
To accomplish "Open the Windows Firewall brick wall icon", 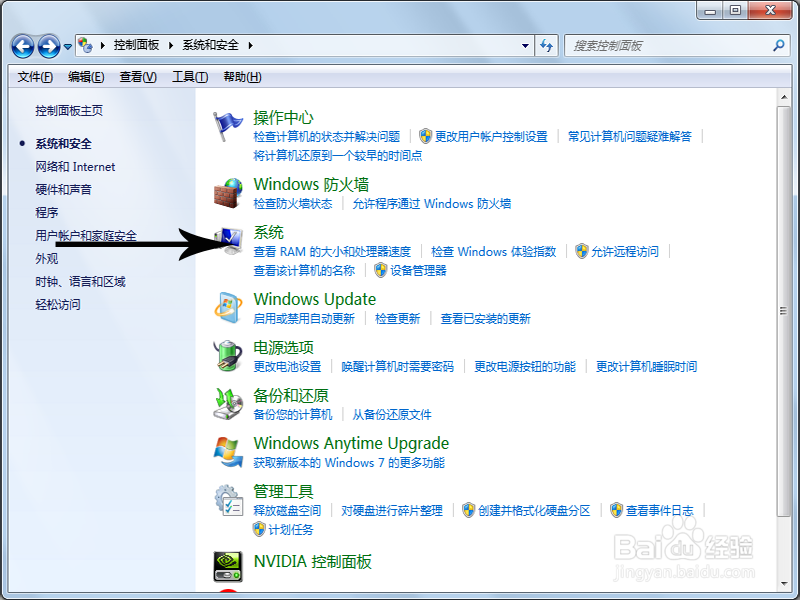I will pos(228,193).
